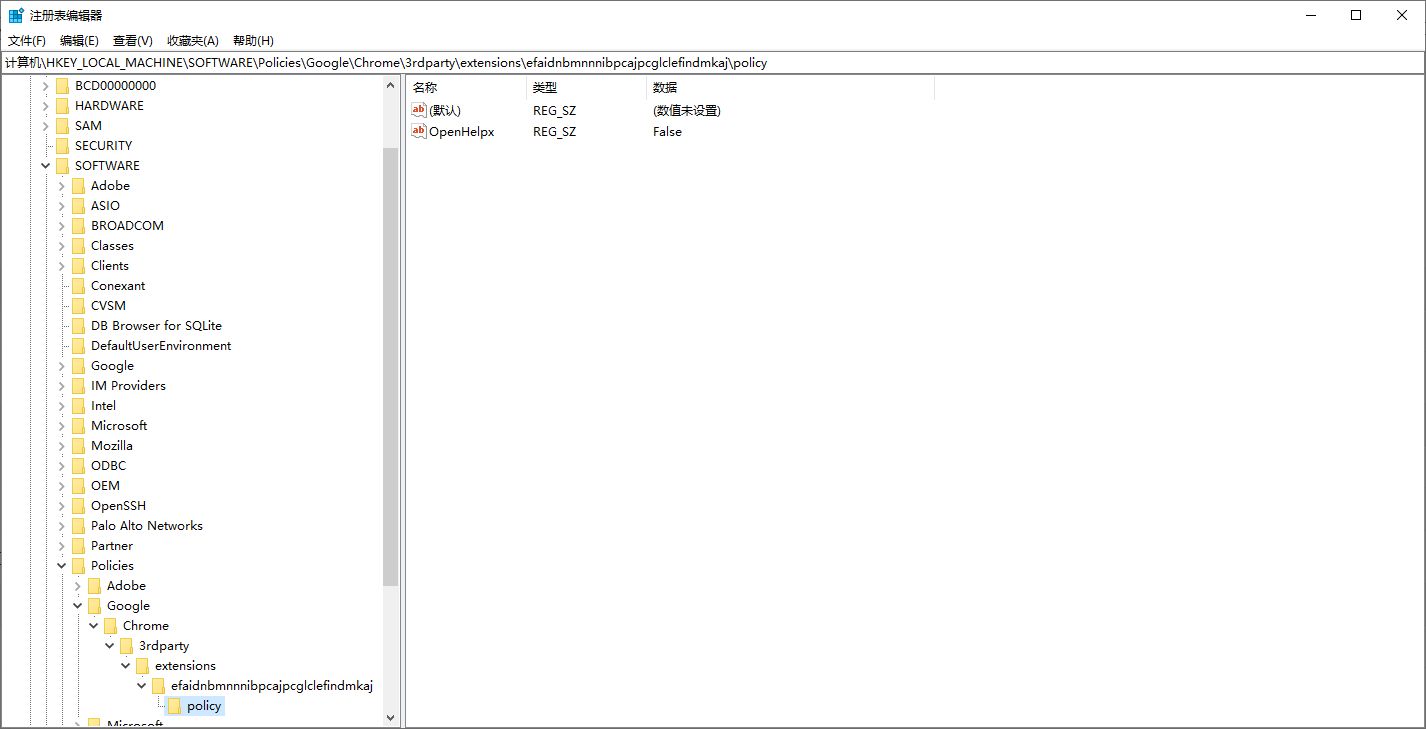Expand the HARDWARE key
Screen dimensions: 1426x729
45,105
